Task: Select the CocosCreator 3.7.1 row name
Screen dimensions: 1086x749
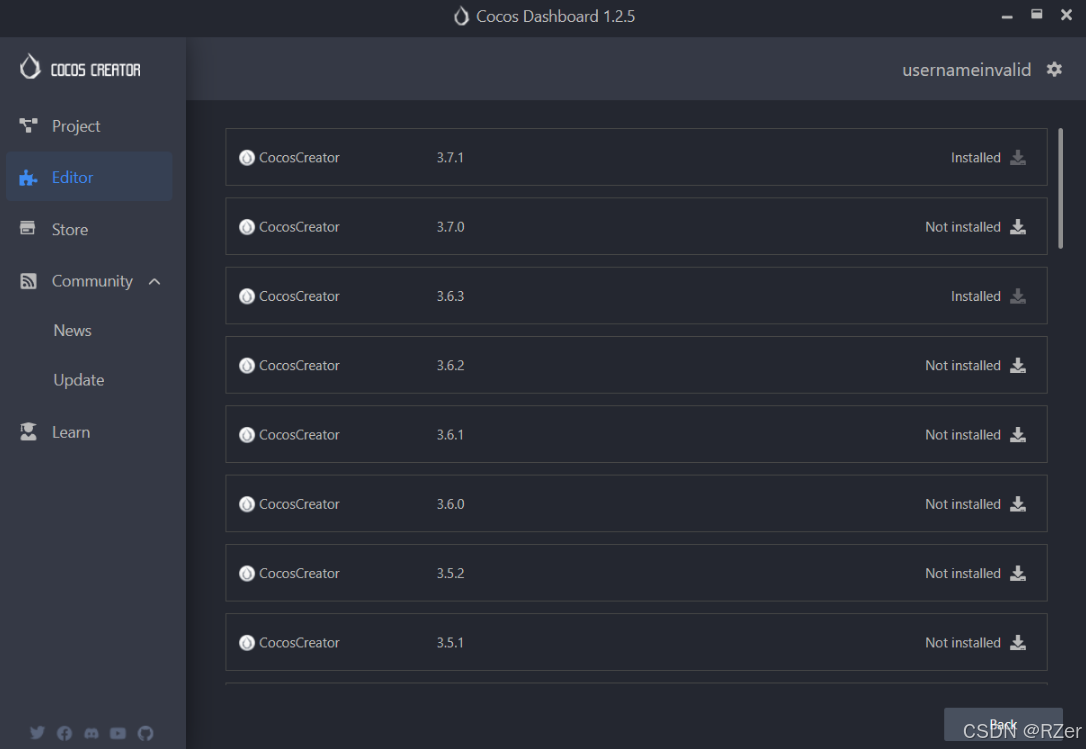Action: point(299,157)
